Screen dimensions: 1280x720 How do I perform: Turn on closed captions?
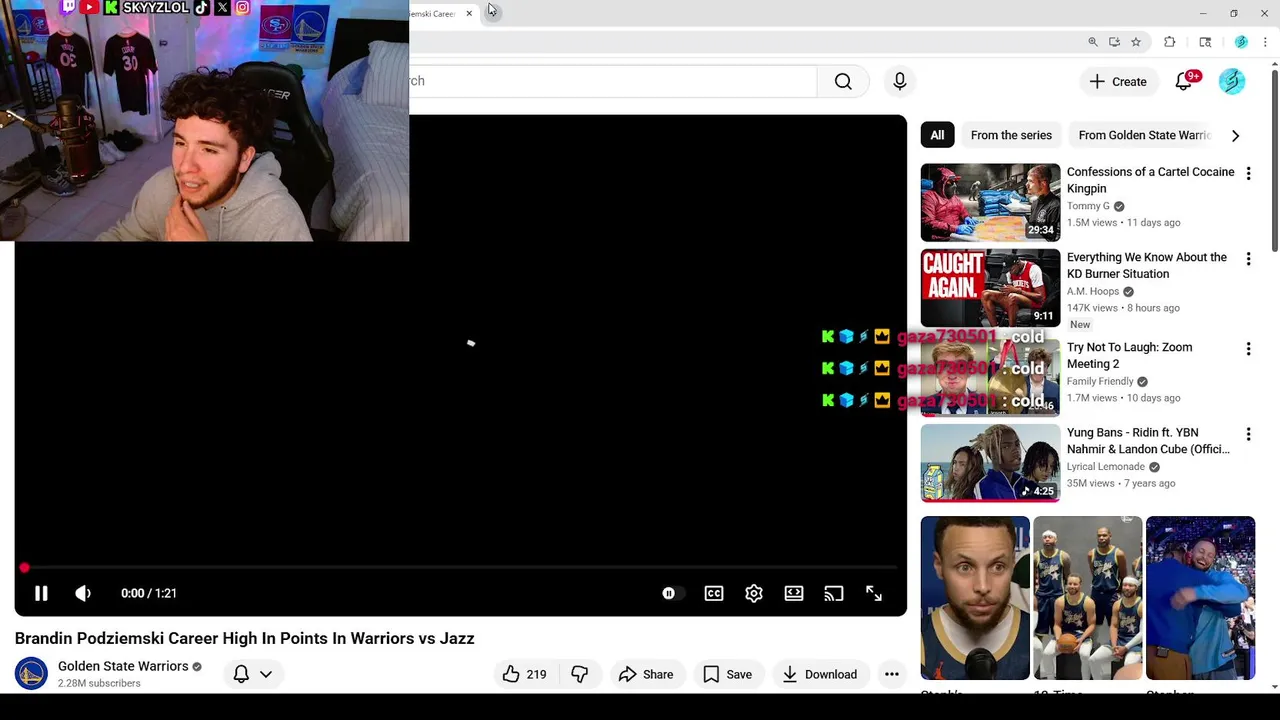(714, 593)
